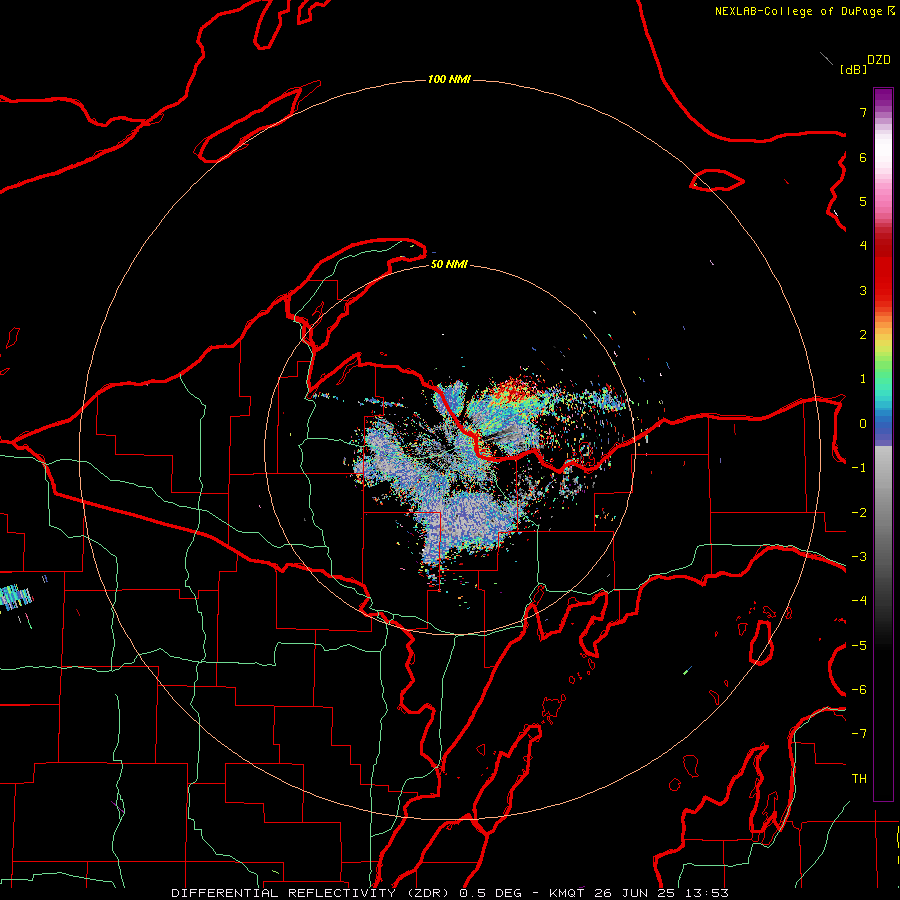The width and height of the screenshot is (900, 900).
Task: Select the 3 value on the color scale
Action: tap(863, 290)
